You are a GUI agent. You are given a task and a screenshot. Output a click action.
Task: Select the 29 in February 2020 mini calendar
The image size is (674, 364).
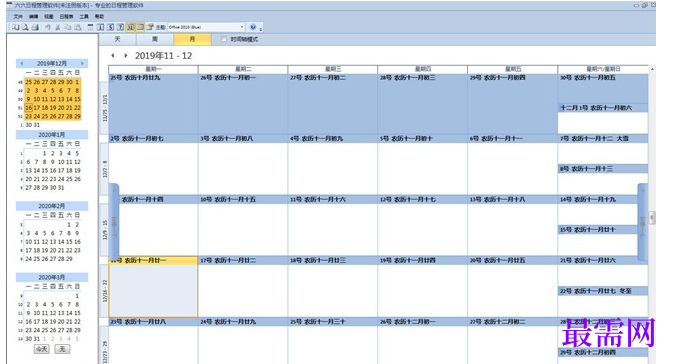point(69,259)
